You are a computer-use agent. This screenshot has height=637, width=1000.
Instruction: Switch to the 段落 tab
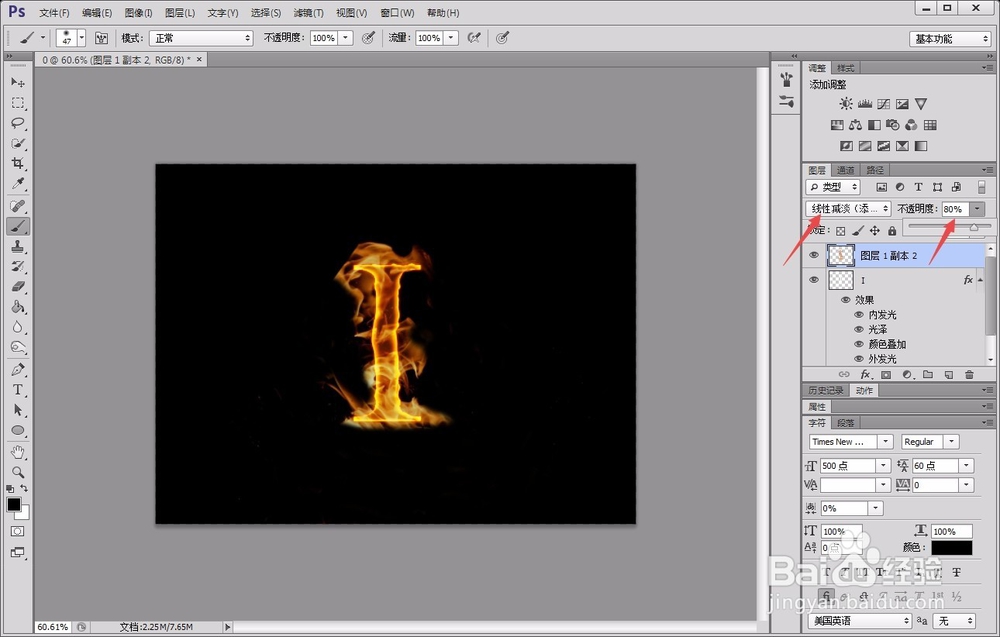point(846,423)
